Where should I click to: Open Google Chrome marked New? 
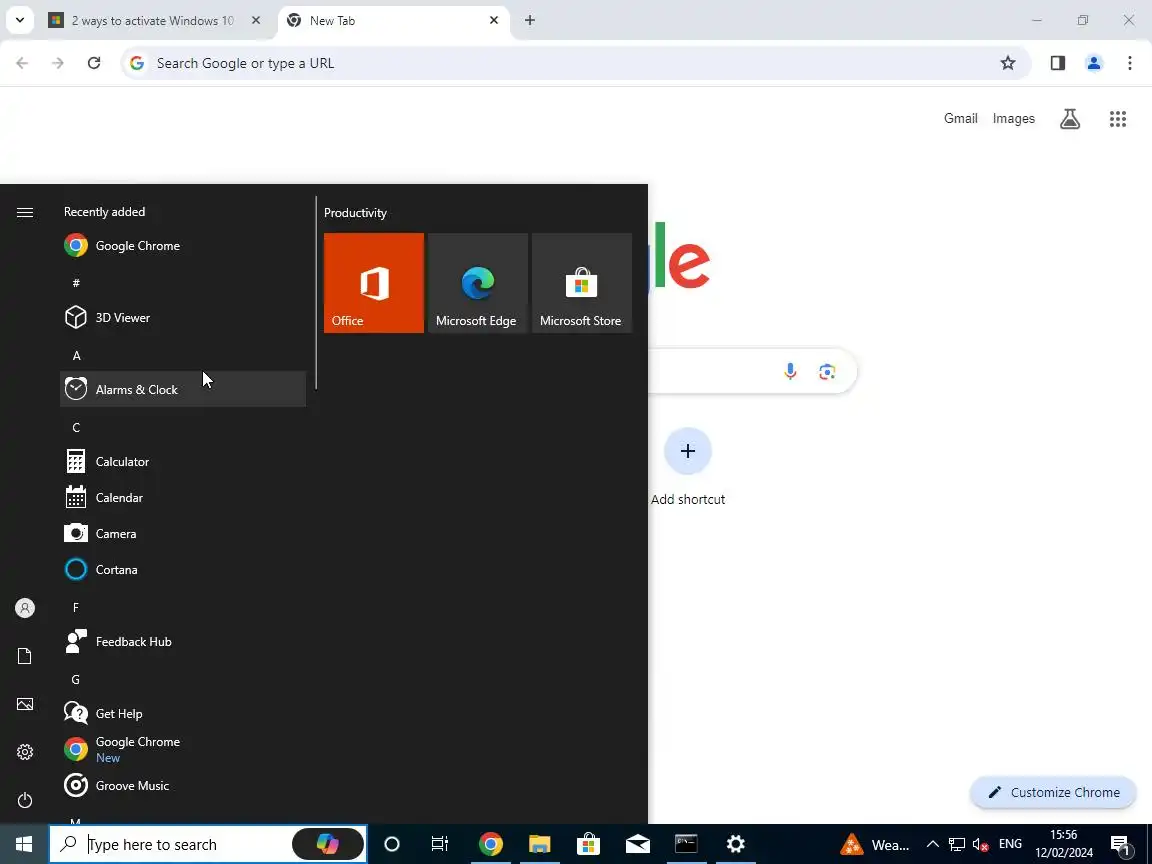[183, 749]
